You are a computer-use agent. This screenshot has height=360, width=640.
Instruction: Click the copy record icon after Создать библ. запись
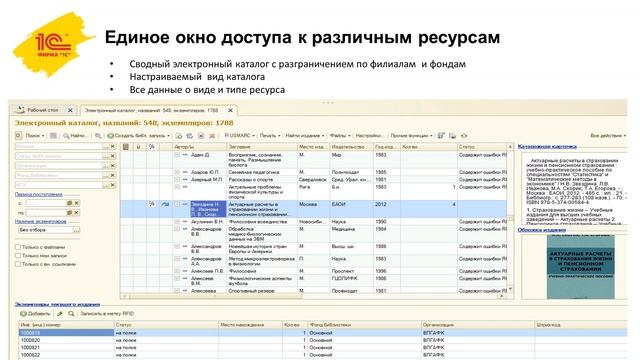(x=179, y=136)
